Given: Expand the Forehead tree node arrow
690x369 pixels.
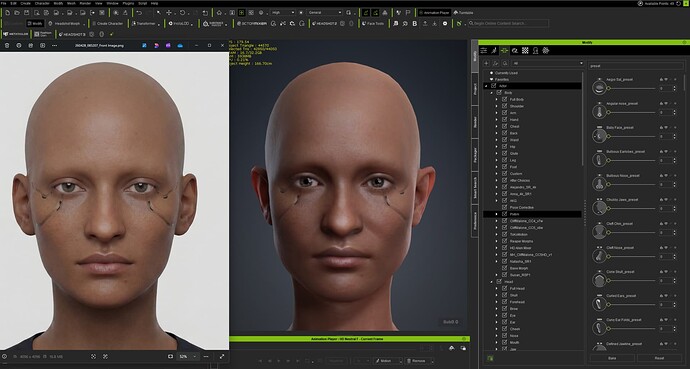Looking at the screenshot, I should 497,302.
